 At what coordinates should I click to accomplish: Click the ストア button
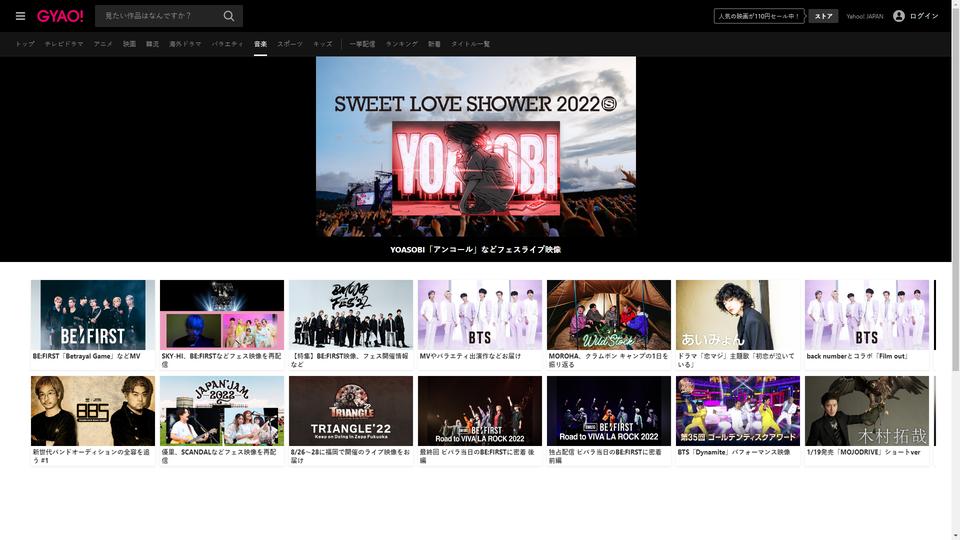[823, 16]
